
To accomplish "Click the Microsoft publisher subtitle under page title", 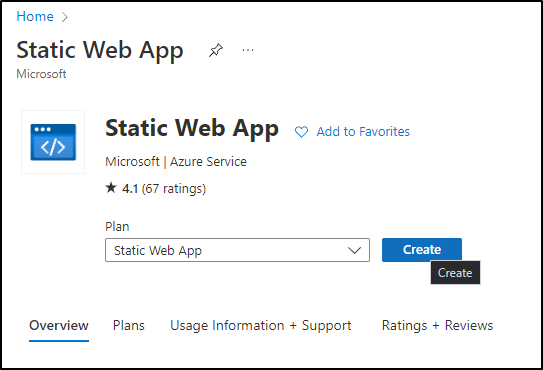I will (x=41, y=74).
